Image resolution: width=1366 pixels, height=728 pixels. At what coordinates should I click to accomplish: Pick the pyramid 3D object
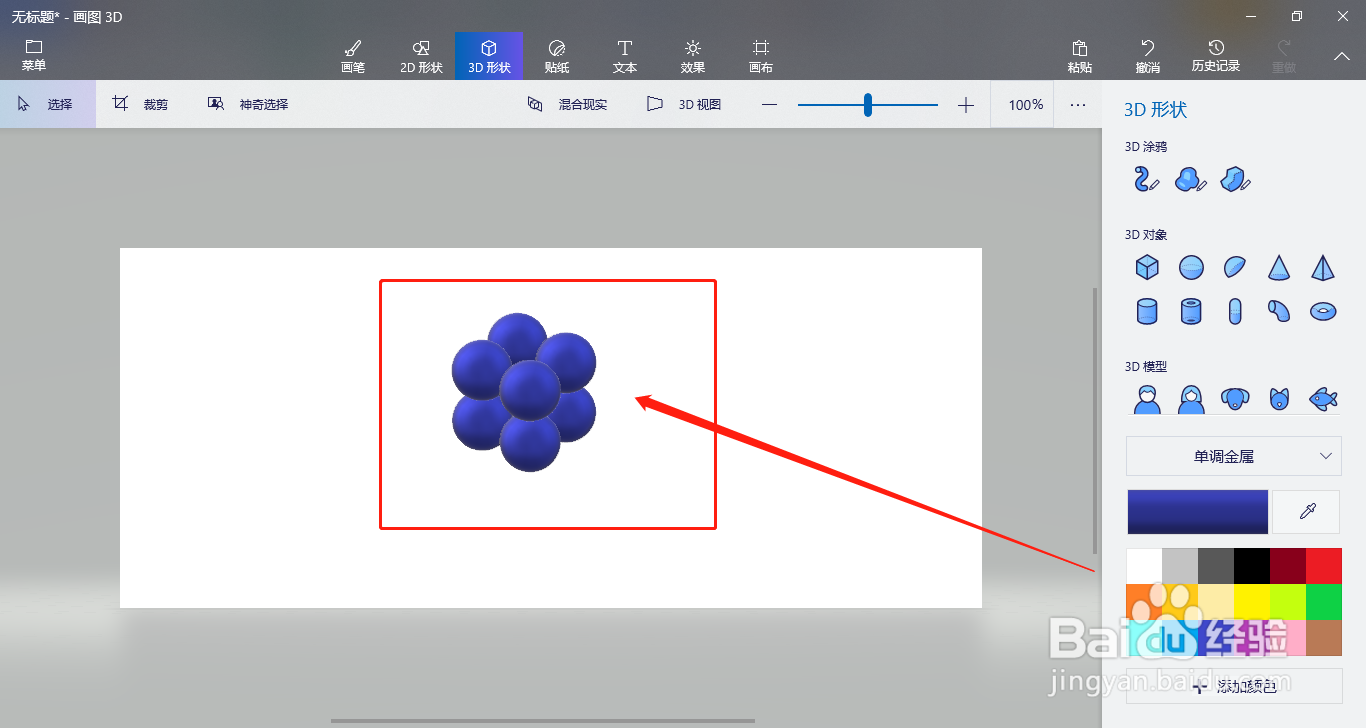coord(1323,267)
